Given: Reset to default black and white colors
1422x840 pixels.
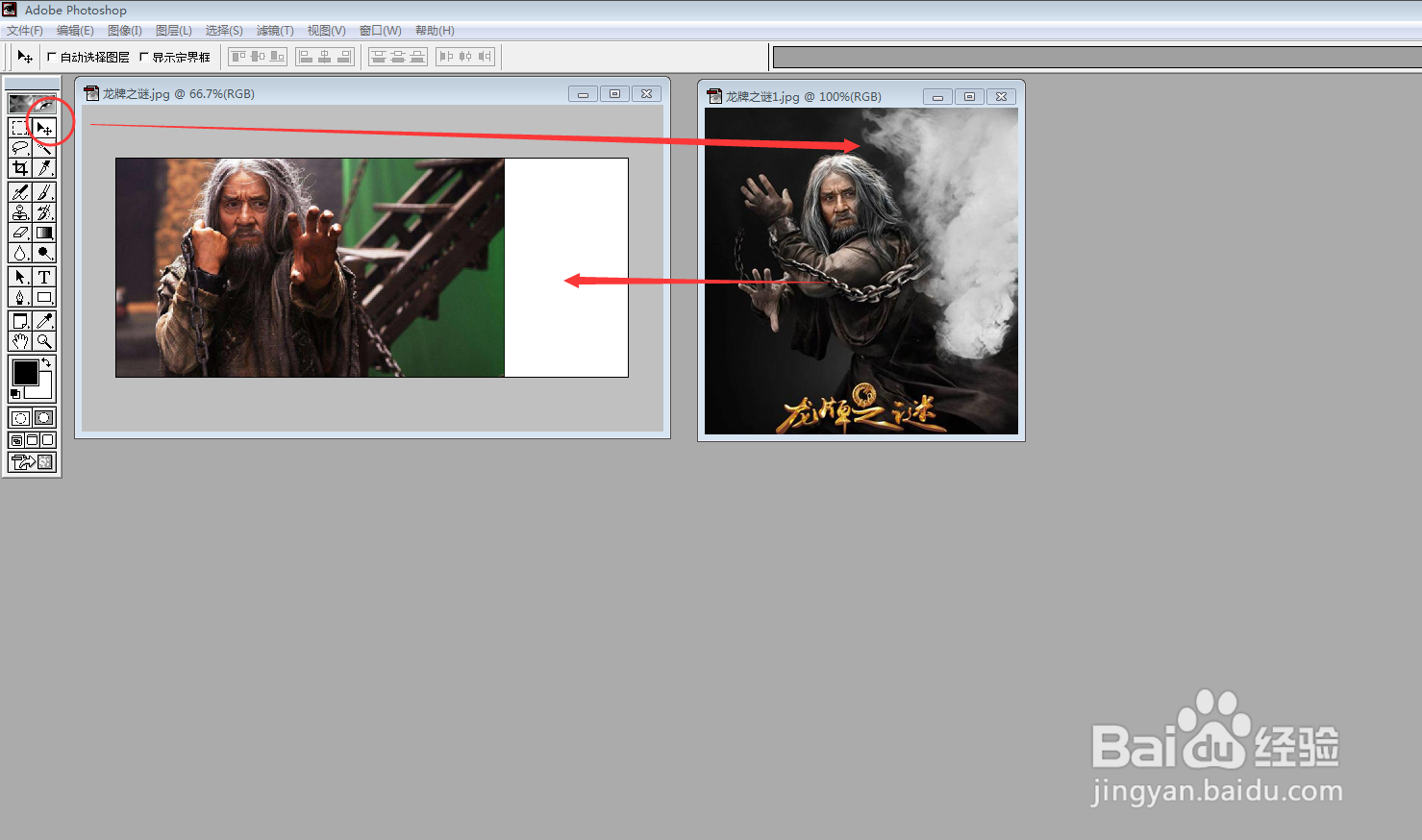Looking at the screenshot, I should [14, 394].
